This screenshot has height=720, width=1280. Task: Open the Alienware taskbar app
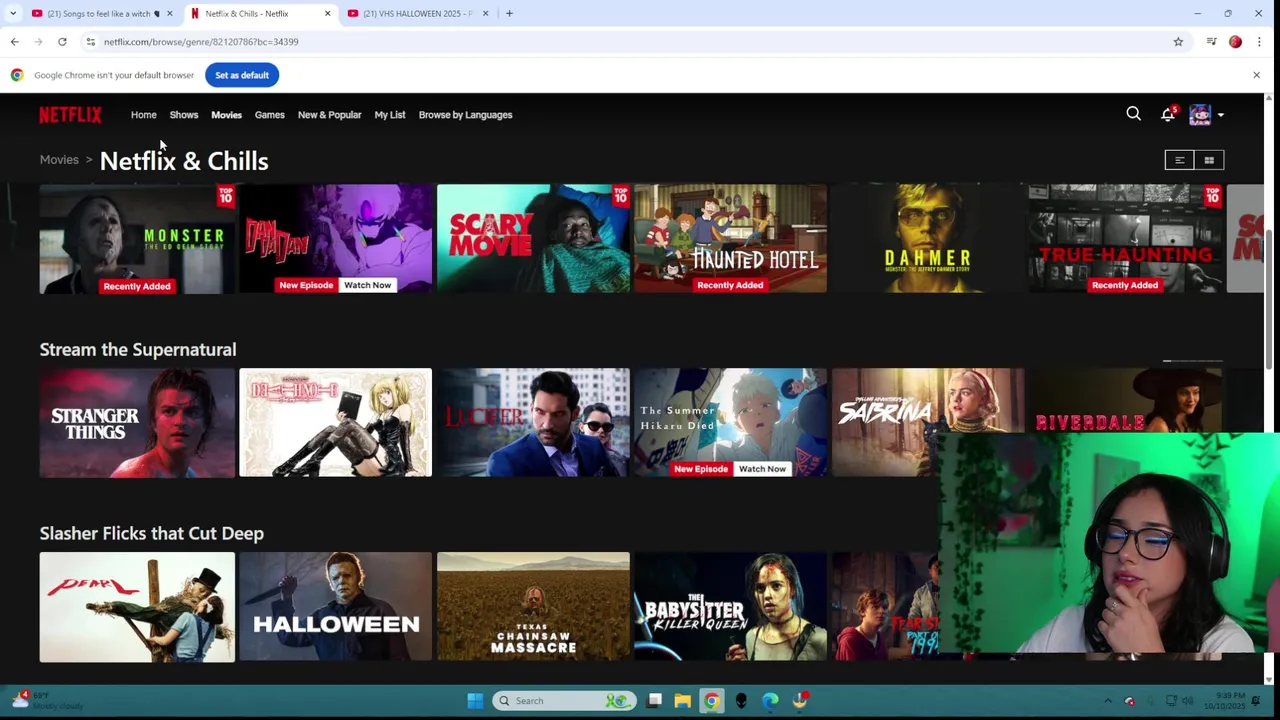[741, 701]
